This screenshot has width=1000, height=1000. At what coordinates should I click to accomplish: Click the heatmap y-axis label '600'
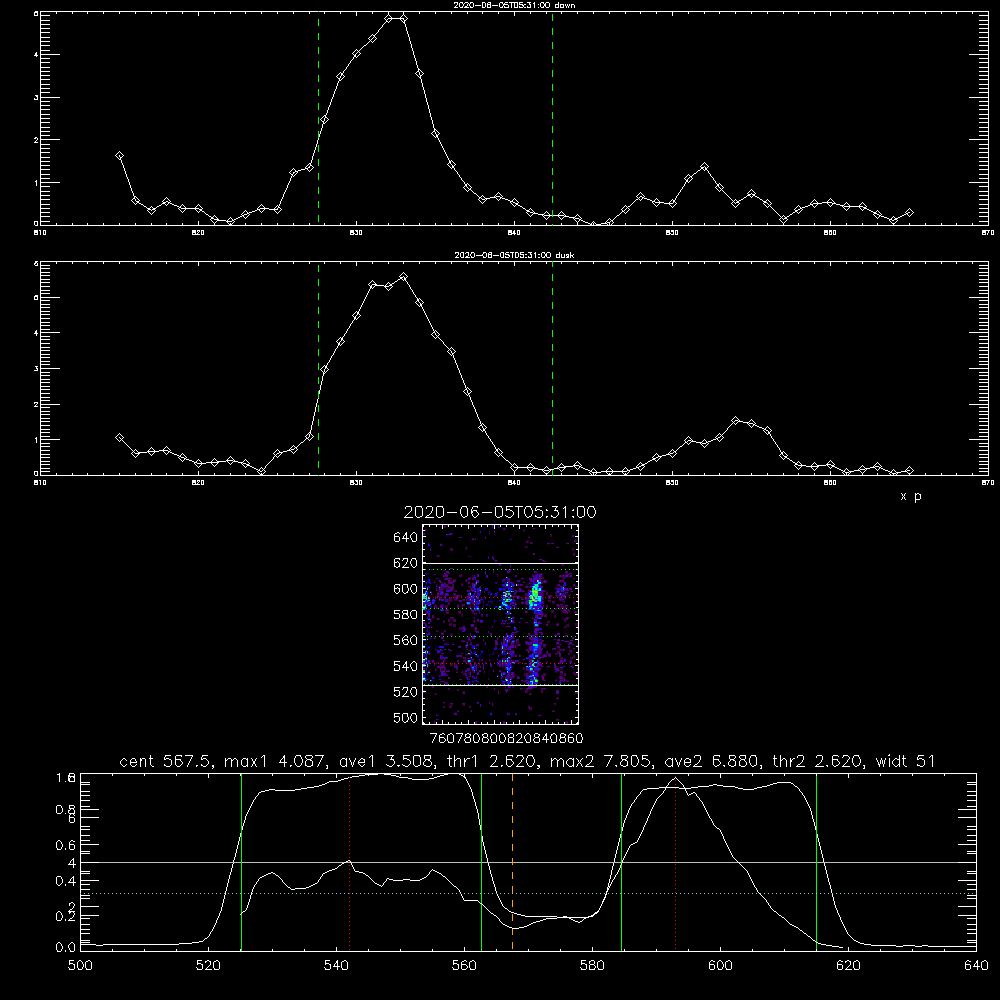(406, 589)
